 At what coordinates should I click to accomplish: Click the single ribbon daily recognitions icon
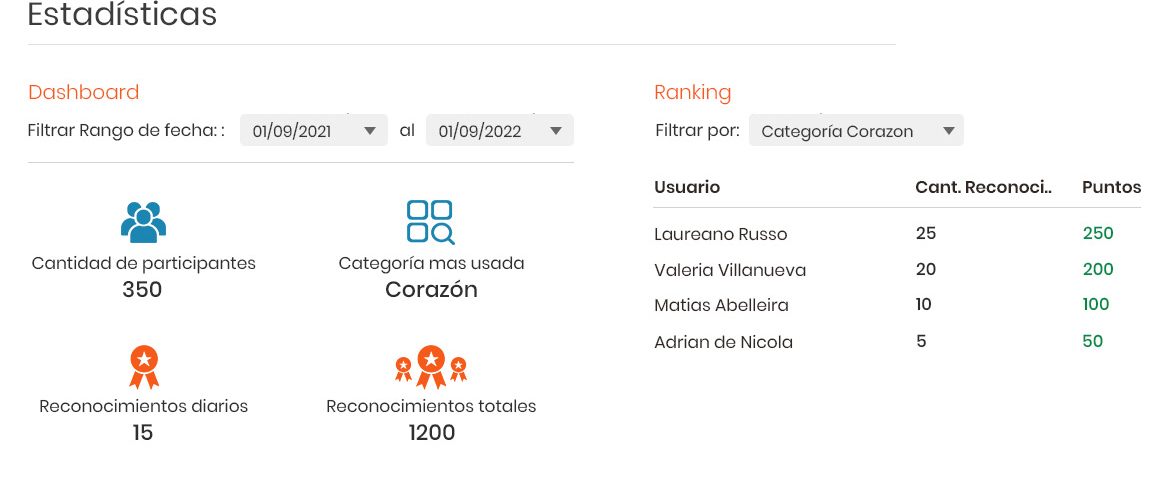click(144, 367)
